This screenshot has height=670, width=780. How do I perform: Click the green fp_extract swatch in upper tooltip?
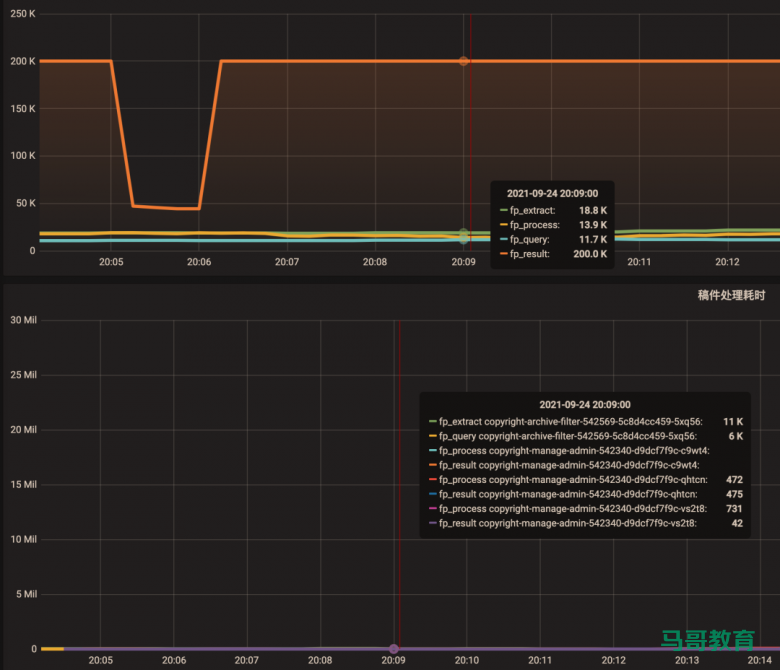tap(504, 211)
